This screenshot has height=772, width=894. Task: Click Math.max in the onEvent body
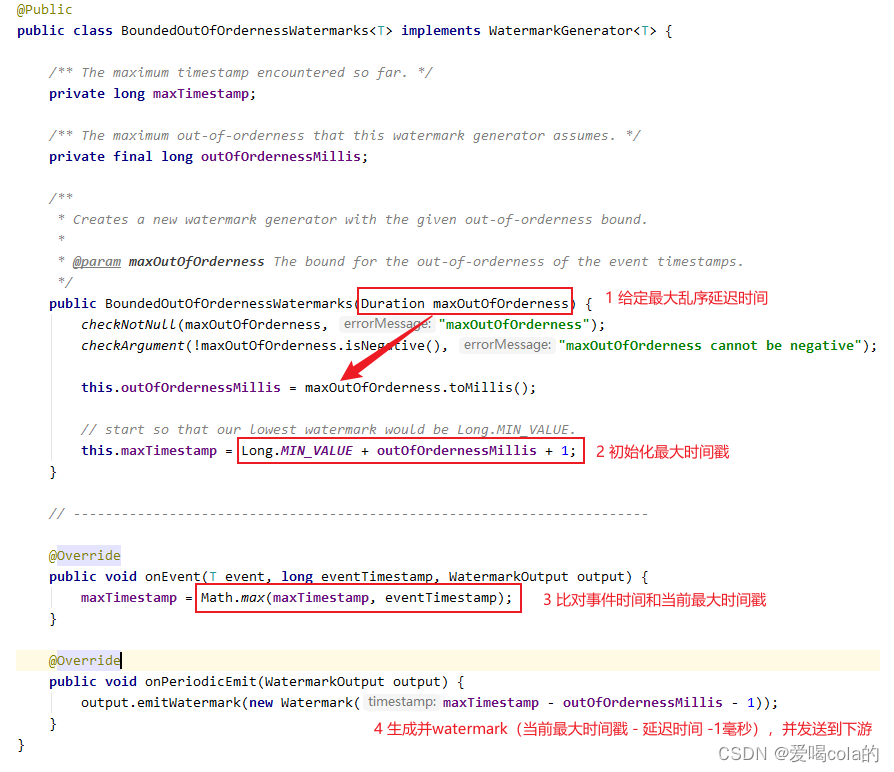tap(230, 597)
